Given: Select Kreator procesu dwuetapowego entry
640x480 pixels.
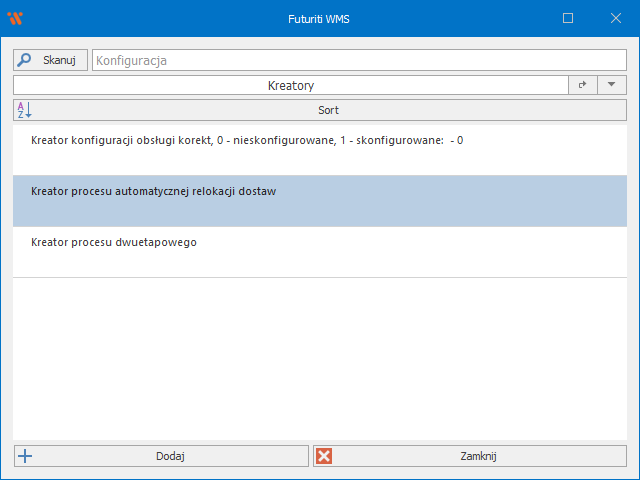Looking at the screenshot, I should coord(113,242).
